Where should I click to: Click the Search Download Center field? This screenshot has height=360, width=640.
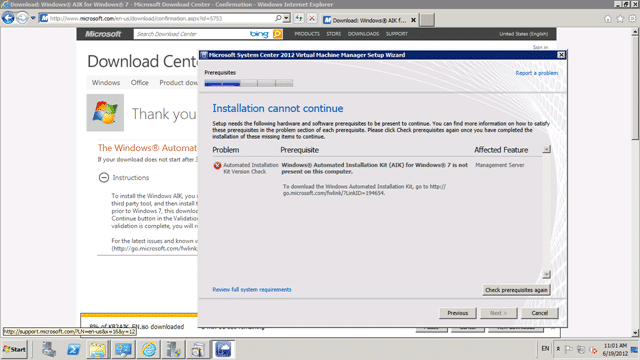(191, 34)
